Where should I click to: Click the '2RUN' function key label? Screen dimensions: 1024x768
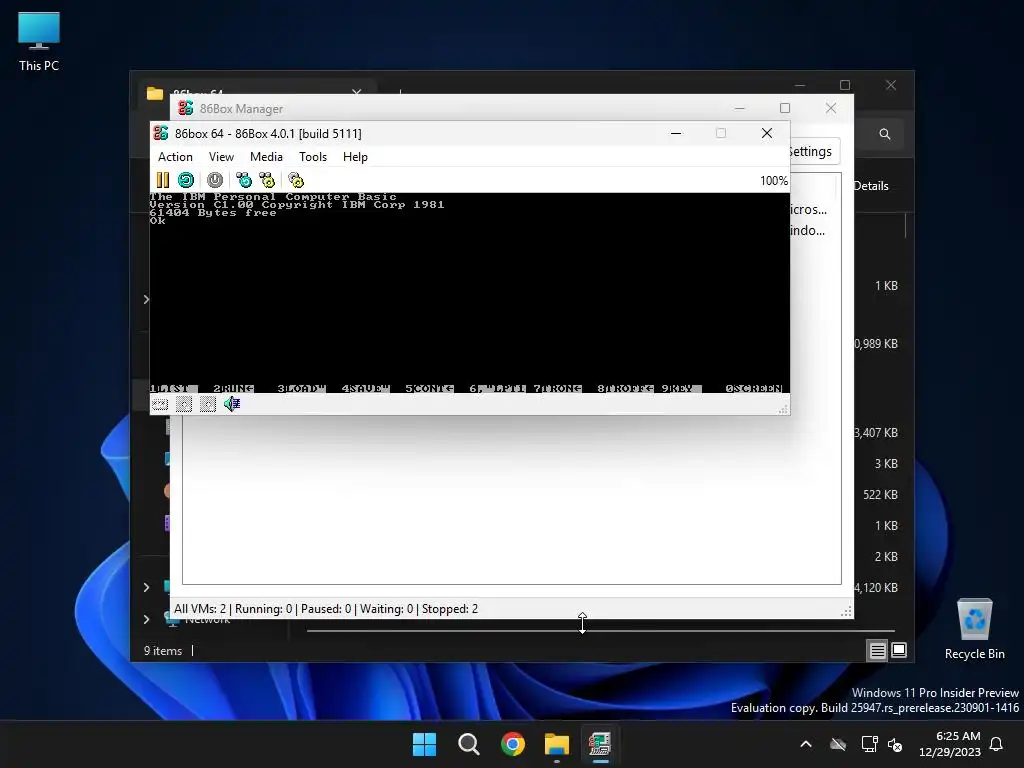click(234, 389)
